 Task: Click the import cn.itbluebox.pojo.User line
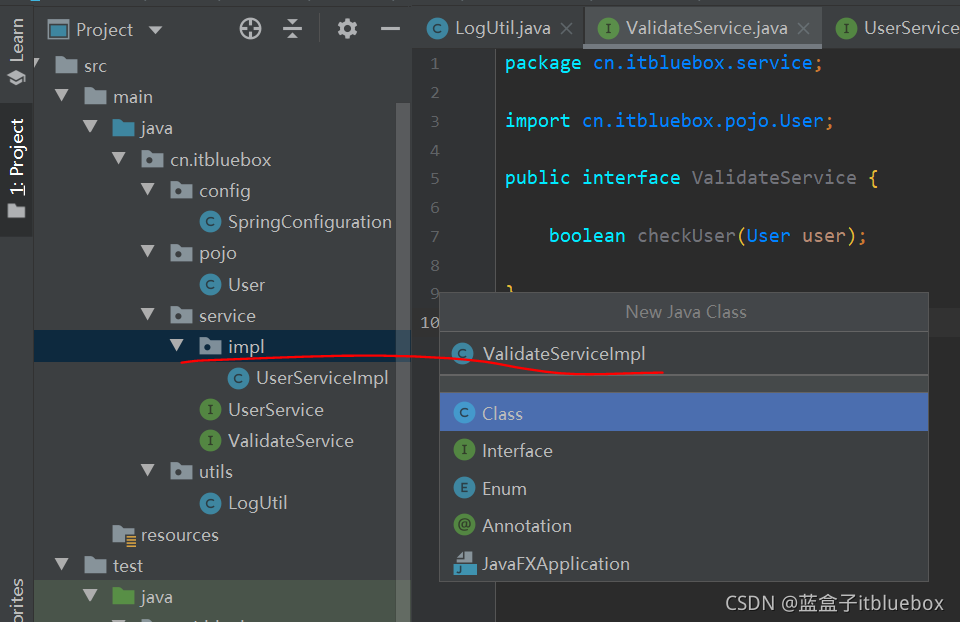coord(669,121)
